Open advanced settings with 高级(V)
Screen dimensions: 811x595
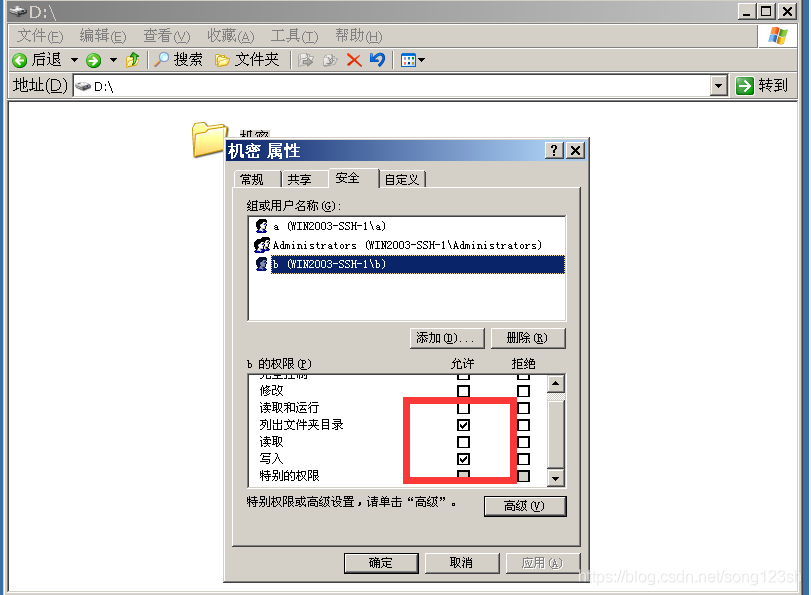click(525, 506)
